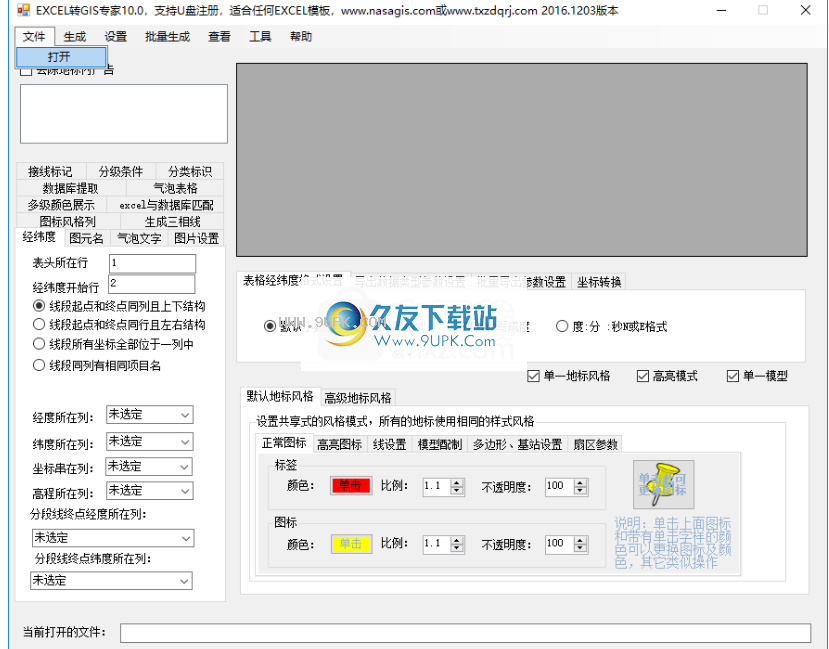This screenshot has width=829, height=649.
Task: Click the pushpin icon to change marker
Action: pyautogui.click(x=664, y=484)
